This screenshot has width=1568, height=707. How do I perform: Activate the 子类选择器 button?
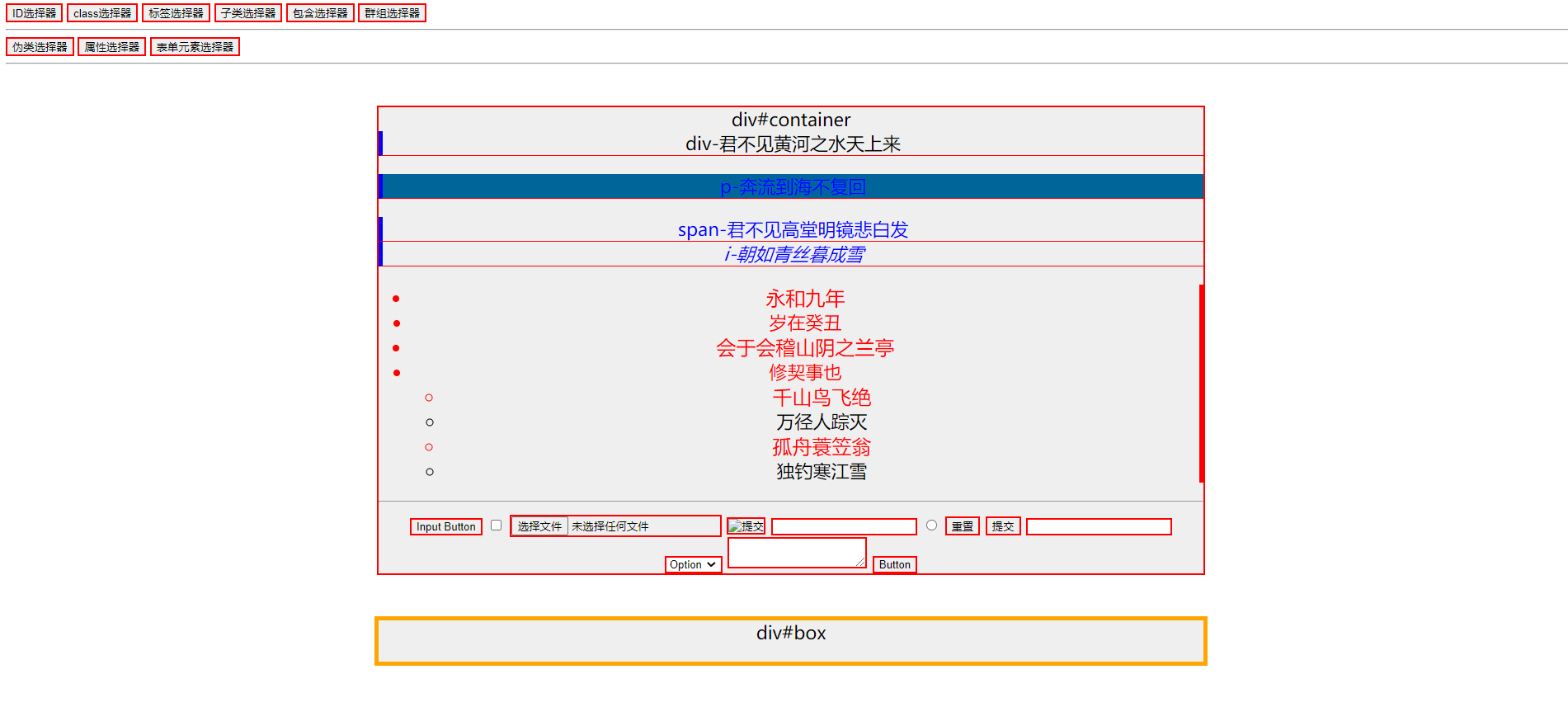click(x=248, y=13)
